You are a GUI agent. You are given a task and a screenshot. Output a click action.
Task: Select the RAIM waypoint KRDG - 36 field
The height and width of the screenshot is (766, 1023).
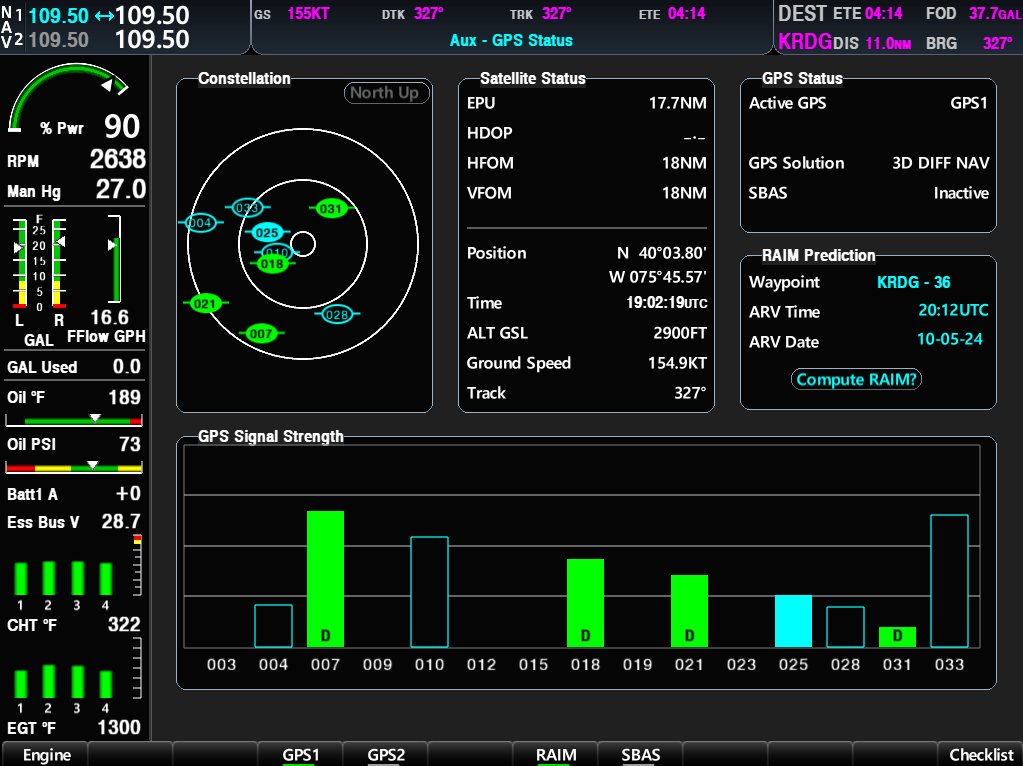coord(913,282)
